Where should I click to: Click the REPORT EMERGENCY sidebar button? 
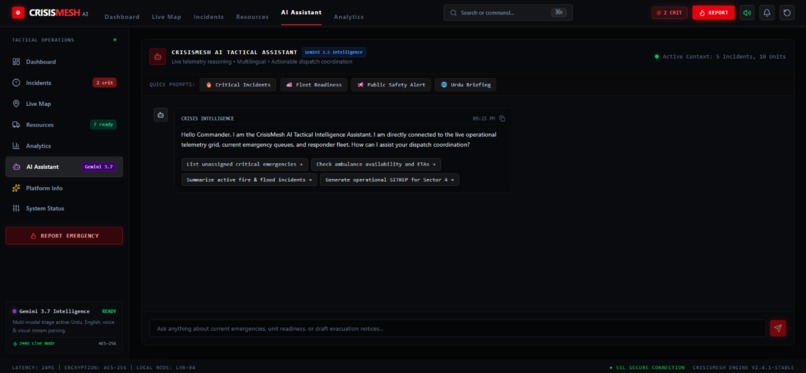tap(64, 236)
